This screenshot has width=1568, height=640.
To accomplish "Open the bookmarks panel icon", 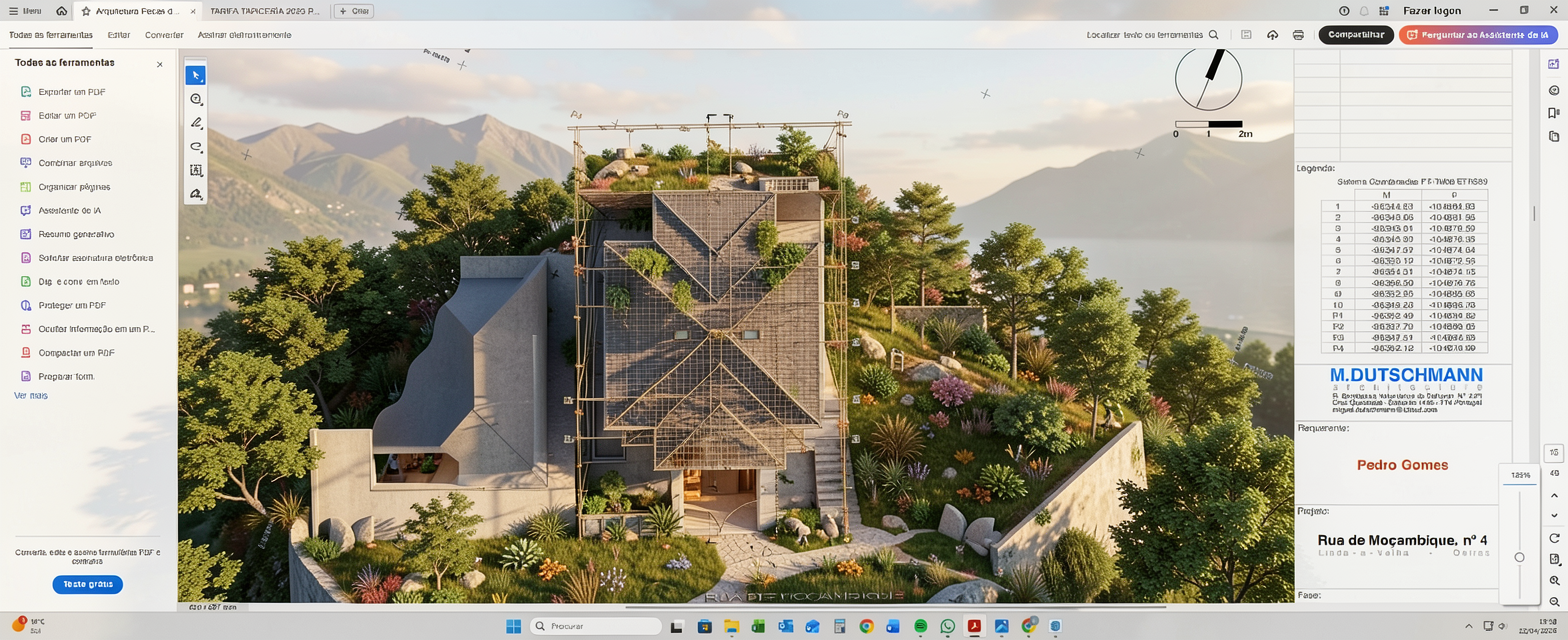I will tap(1553, 113).
